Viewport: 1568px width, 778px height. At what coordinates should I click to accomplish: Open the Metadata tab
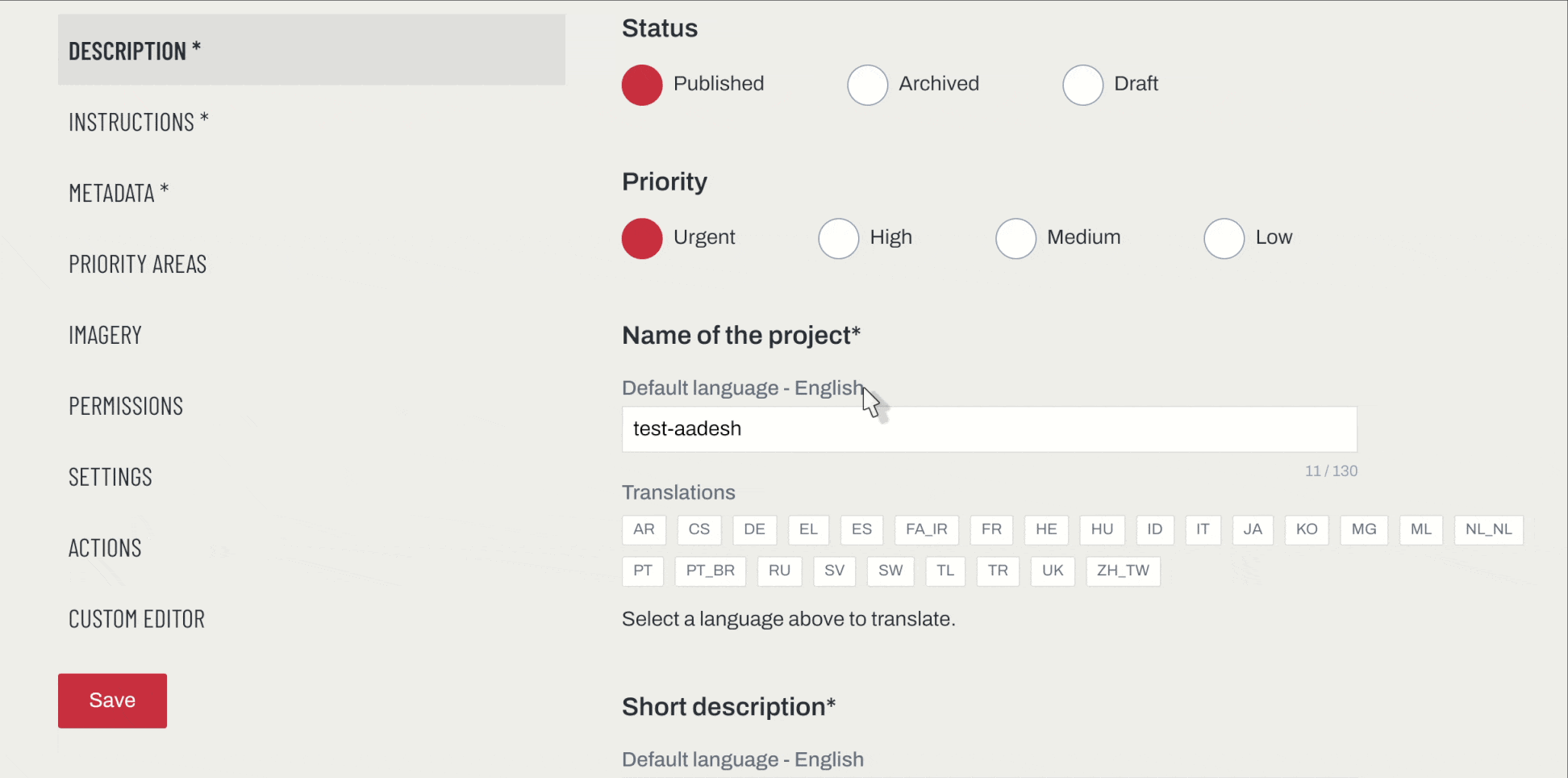click(x=118, y=193)
